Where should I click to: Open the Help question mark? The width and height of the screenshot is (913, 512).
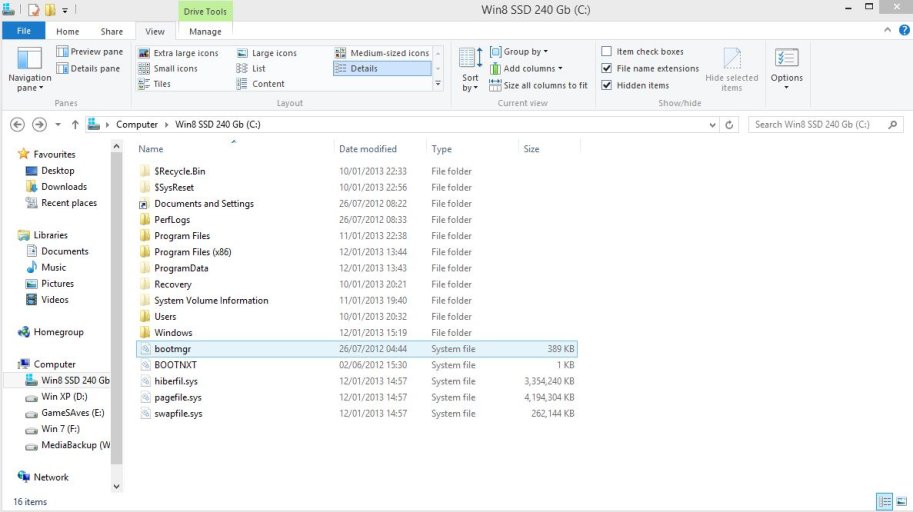click(x=904, y=30)
